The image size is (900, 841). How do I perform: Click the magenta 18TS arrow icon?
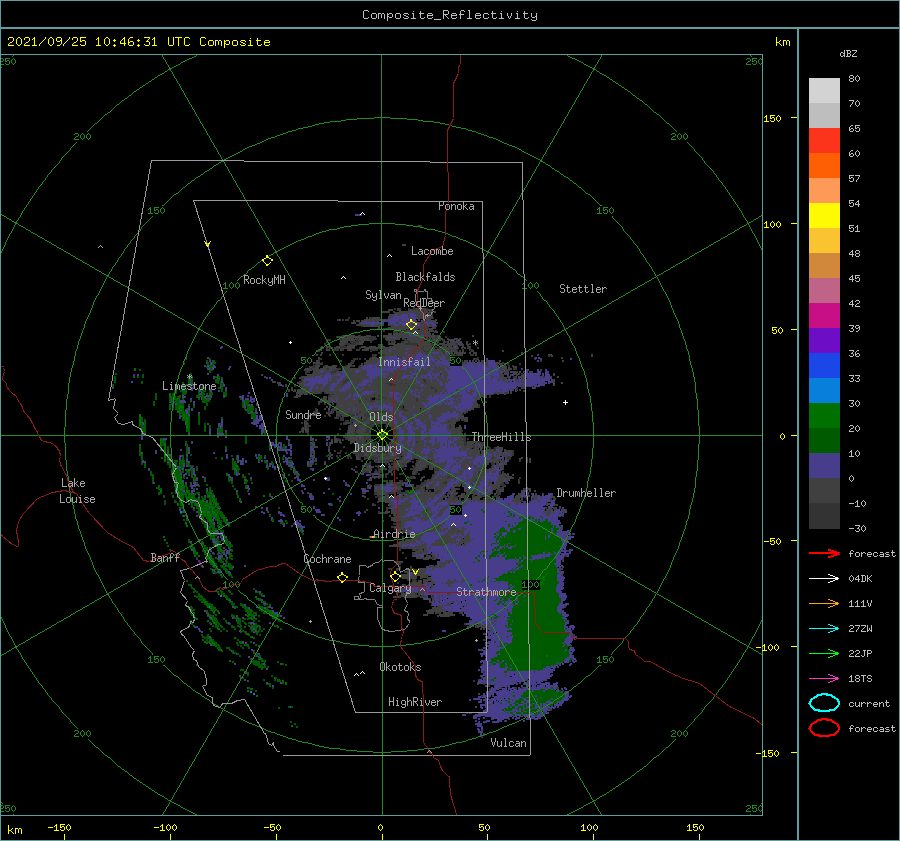tap(824, 679)
